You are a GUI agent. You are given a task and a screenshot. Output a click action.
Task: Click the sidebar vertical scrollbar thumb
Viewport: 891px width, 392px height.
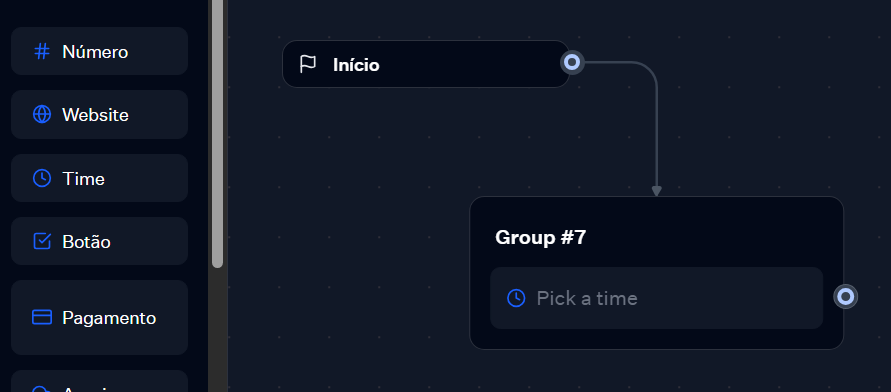[x=217, y=134]
